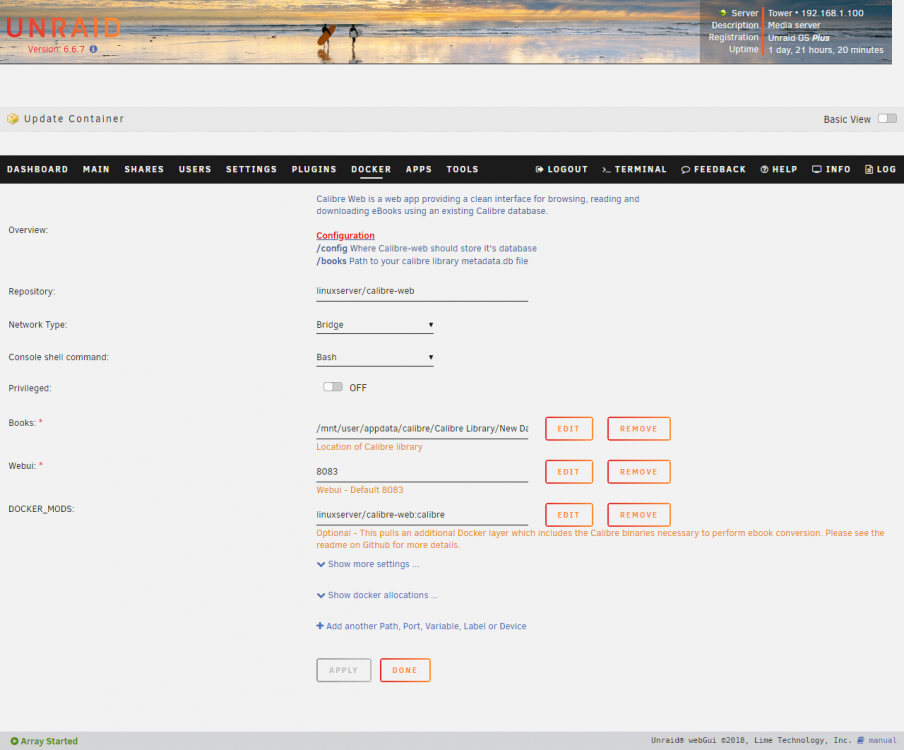This screenshot has height=750, width=904.
Task: Click the Tower • 192.168.1.100 server text
Action: pyautogui.click(x=815, y=13)
